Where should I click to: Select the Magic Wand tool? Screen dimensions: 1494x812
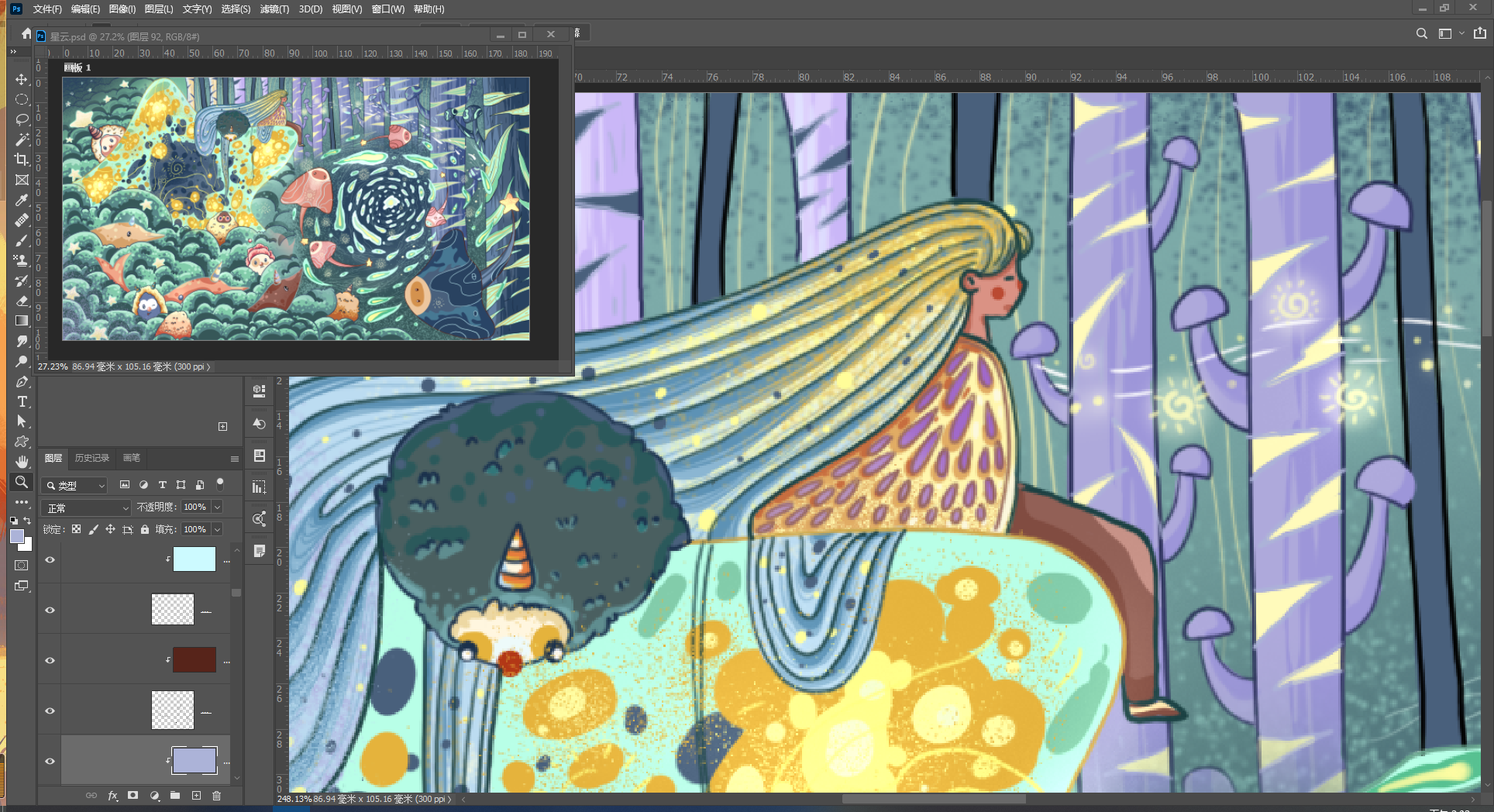(x=22, y=139)
